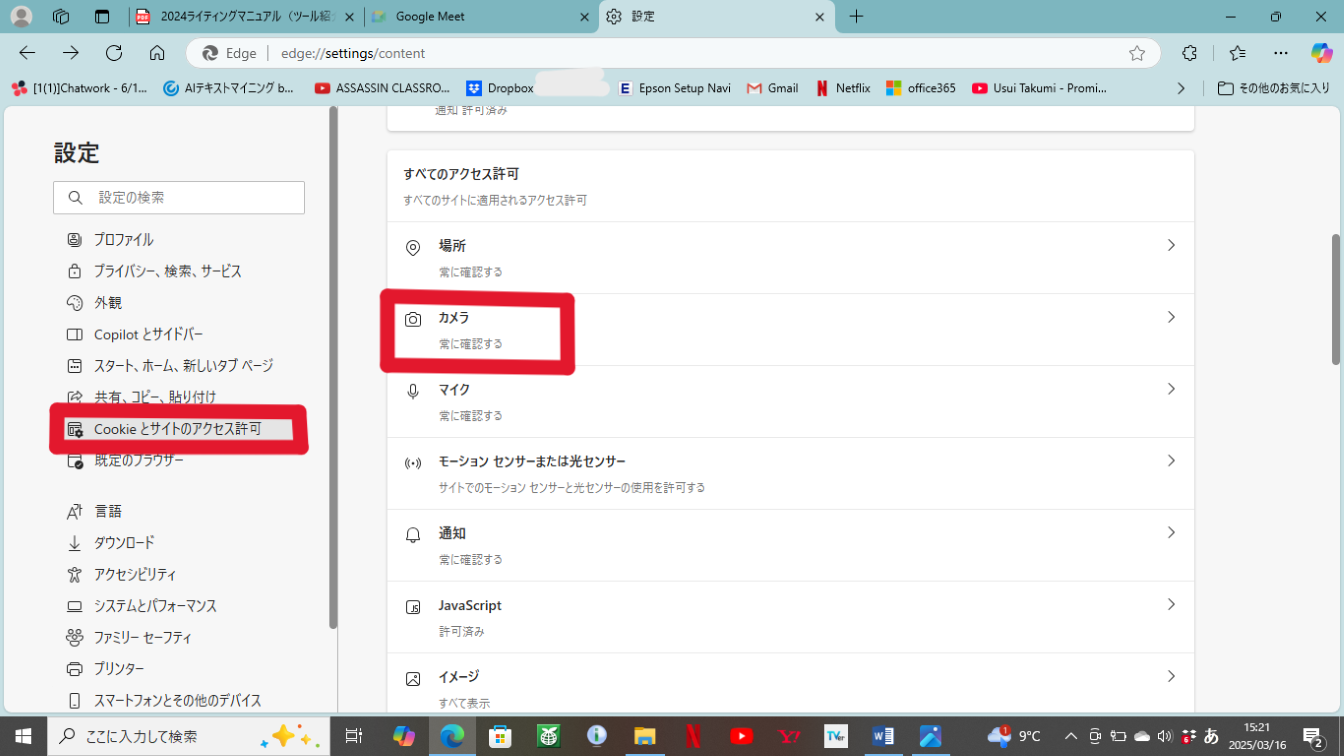Image resolution: width=1344 pixels, height=756 pixels.
Task: Open Edge settings and more menu
Action: [x=1281, y=53]
